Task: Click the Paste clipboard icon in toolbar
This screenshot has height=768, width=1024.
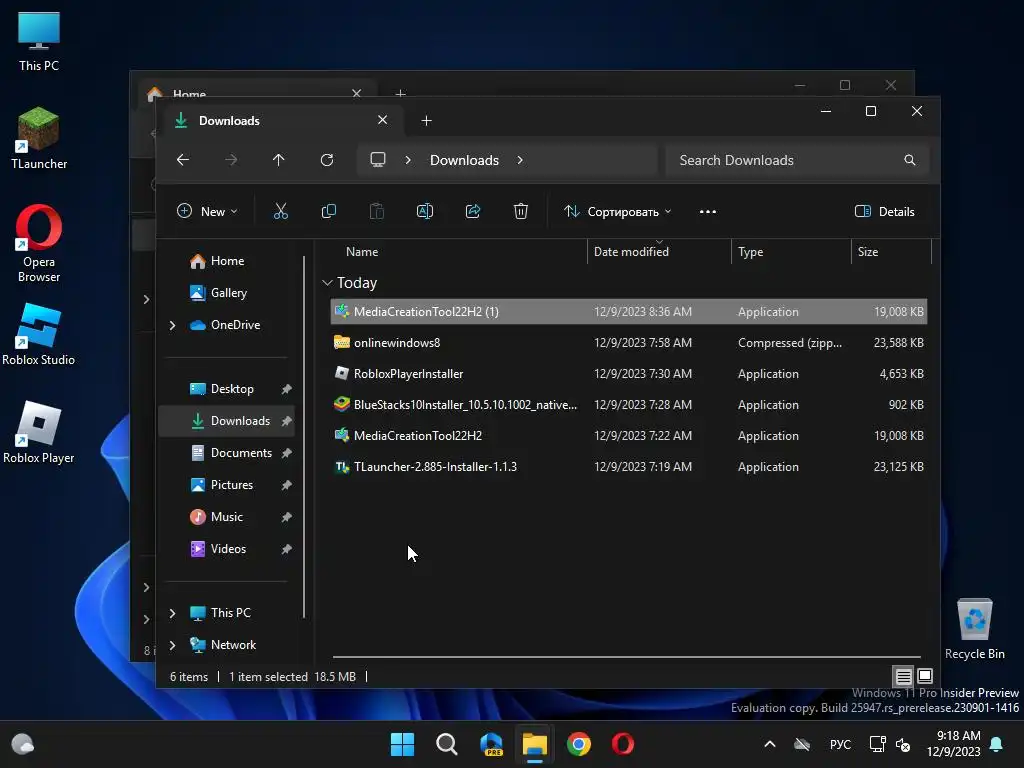Action: coord(377,211)
